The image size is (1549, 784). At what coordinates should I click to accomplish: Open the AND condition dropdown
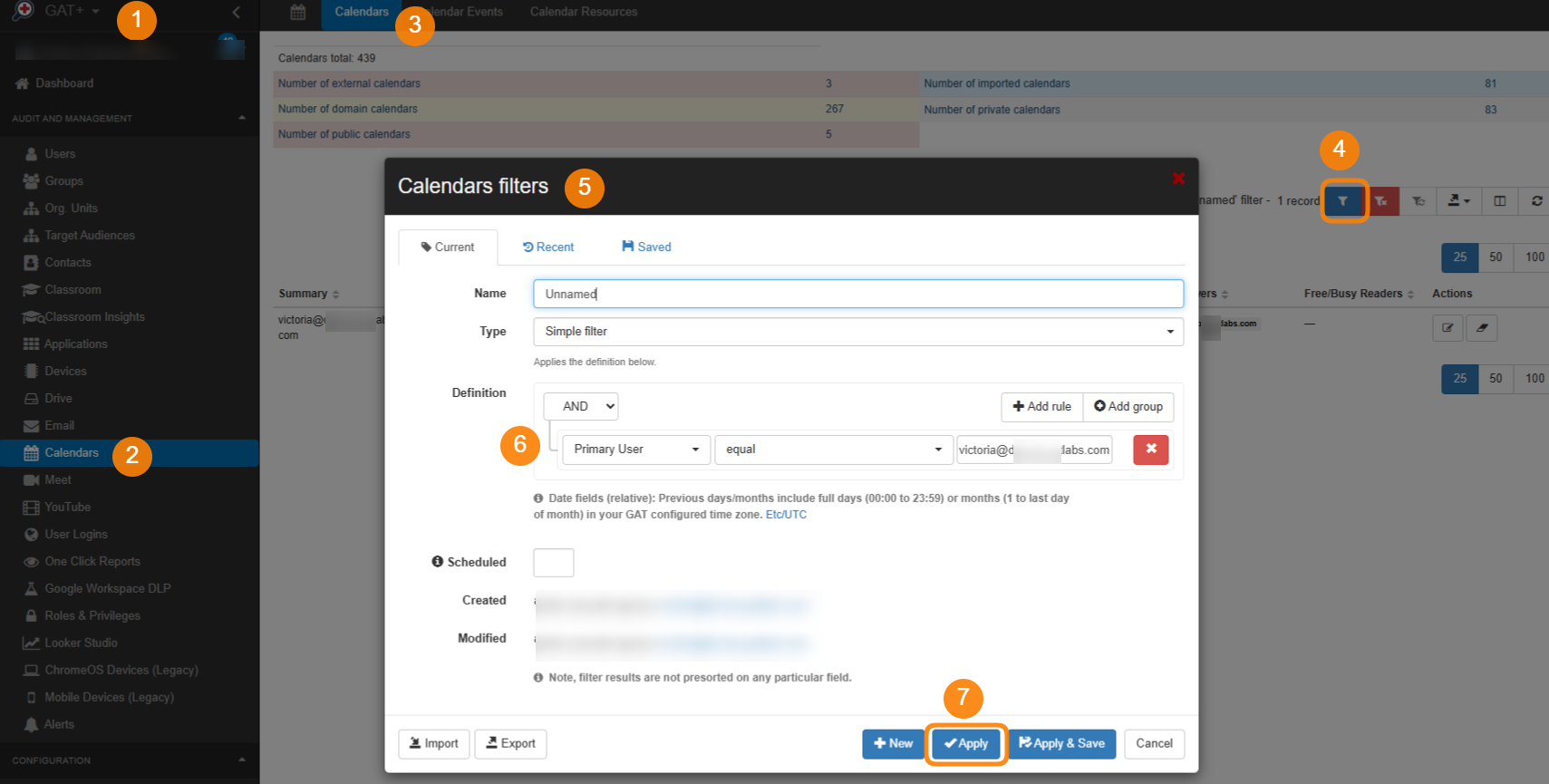(x=581, y=407)
